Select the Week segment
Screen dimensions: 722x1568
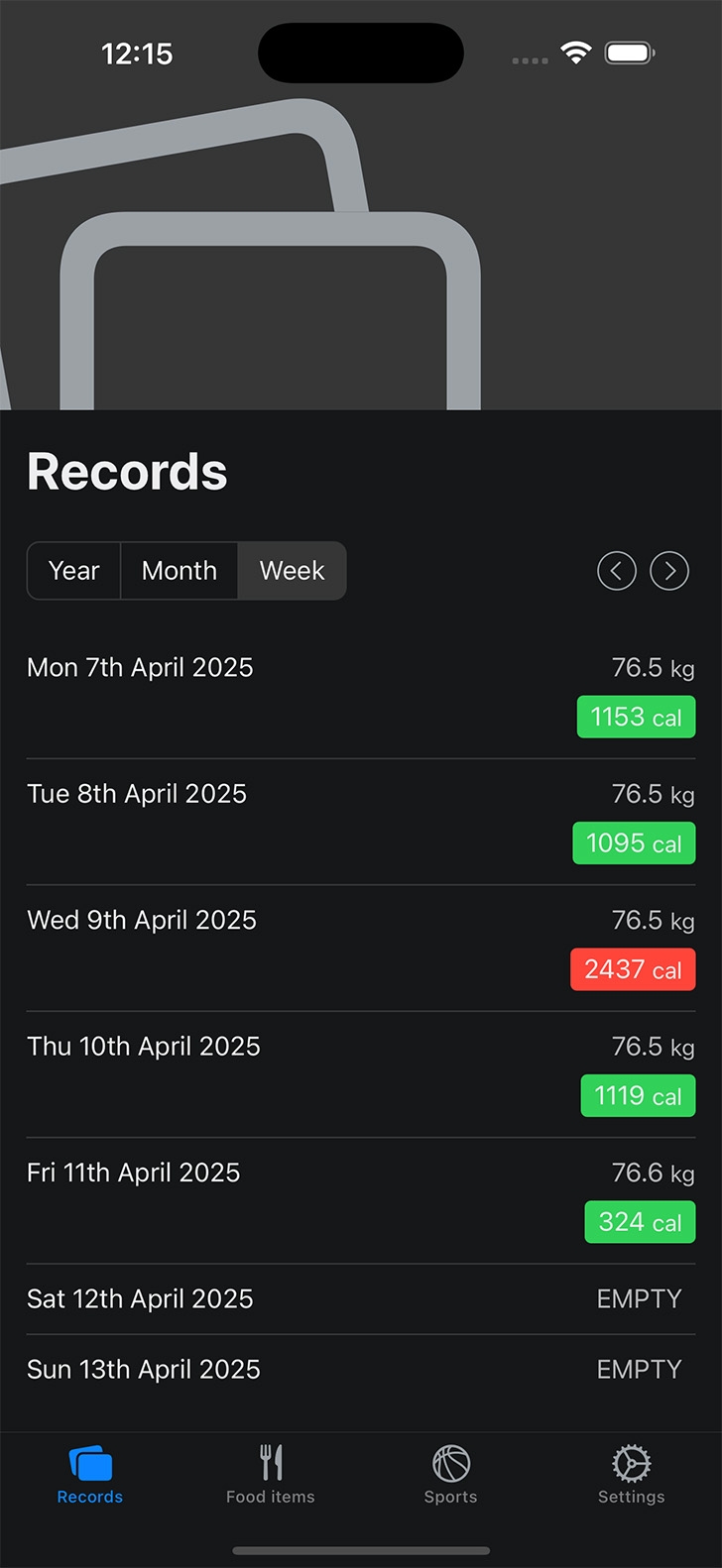(293, 571)
